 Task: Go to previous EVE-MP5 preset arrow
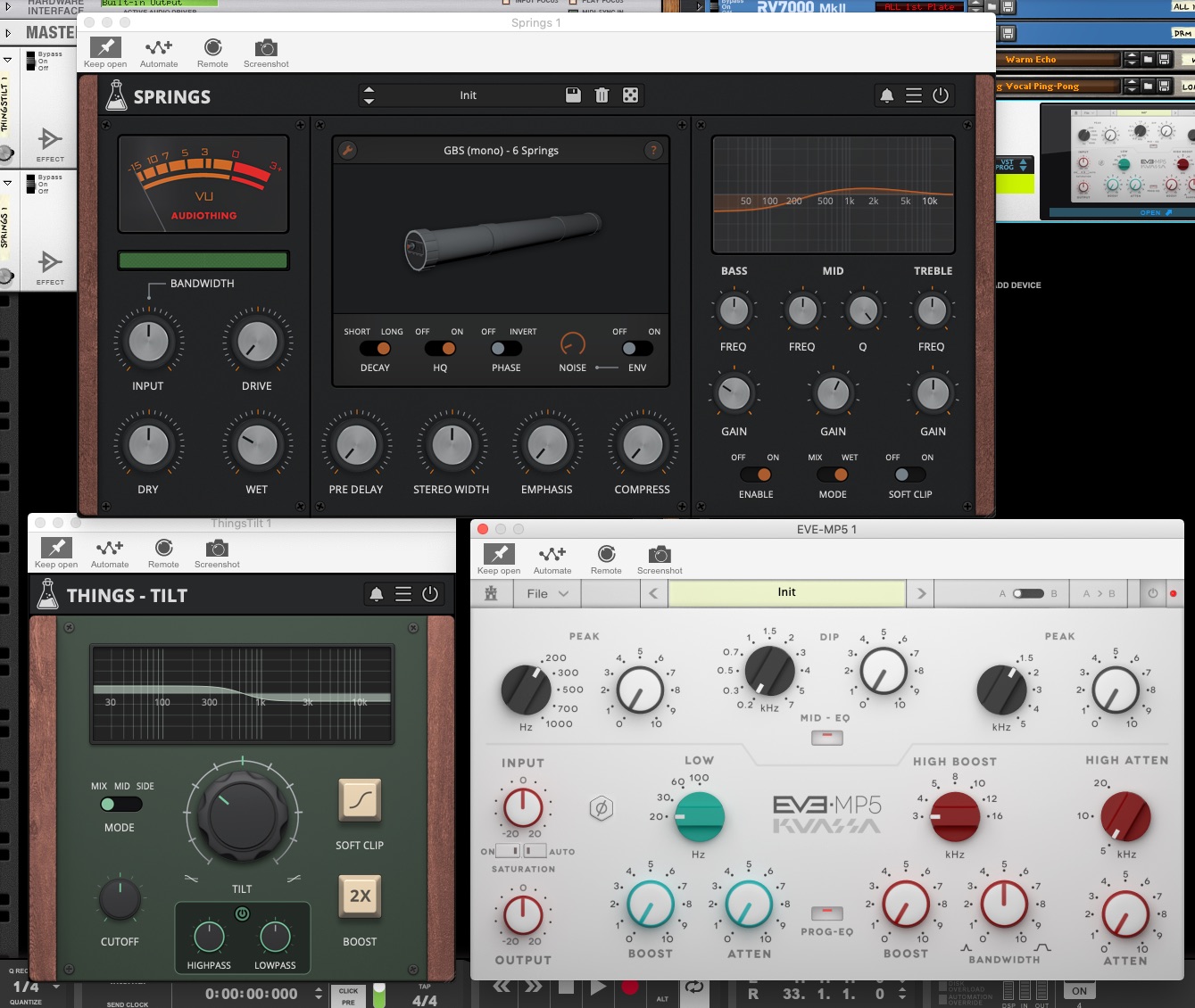click(x=653, y=593)
